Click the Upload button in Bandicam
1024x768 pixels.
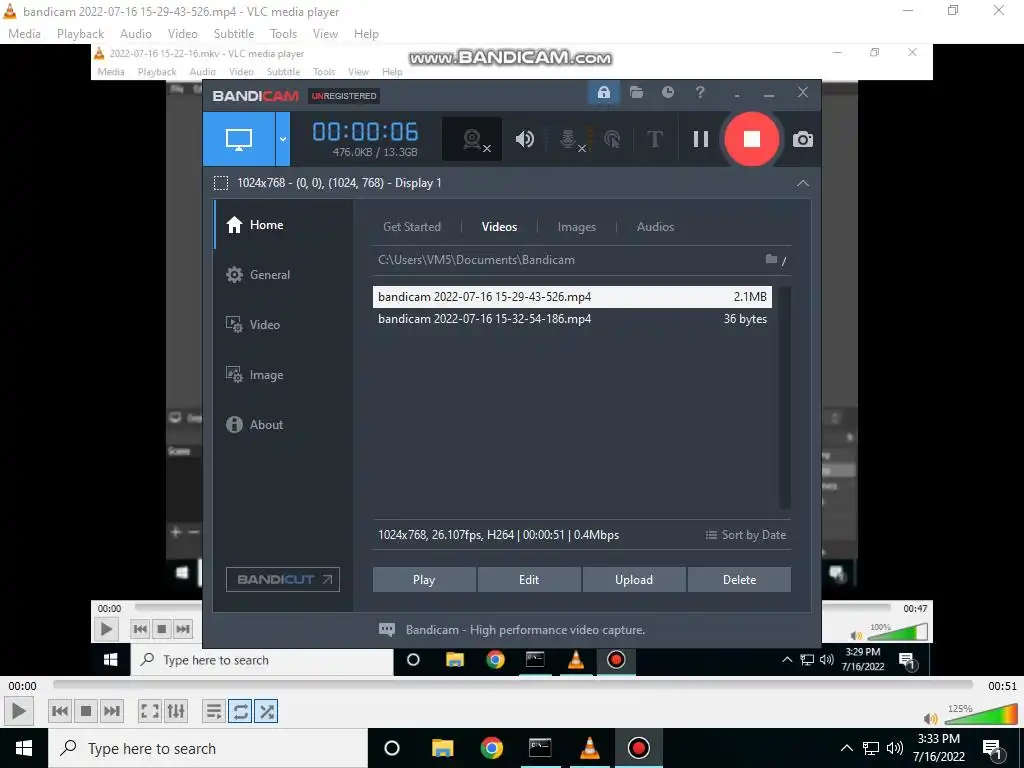[x=633, y=579]
